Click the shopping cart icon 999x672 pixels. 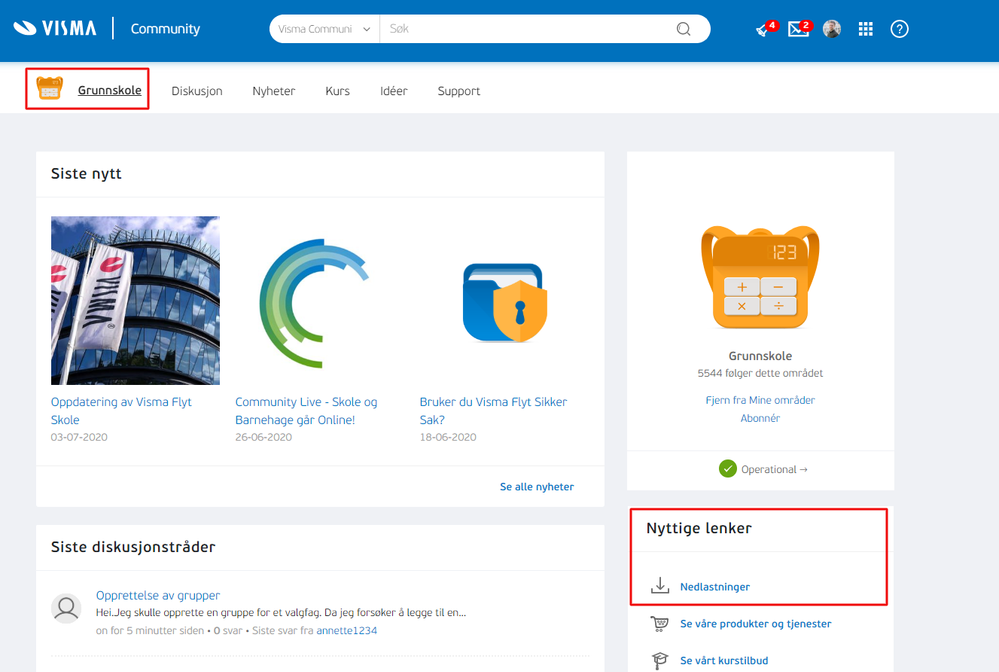pos(659,624)
